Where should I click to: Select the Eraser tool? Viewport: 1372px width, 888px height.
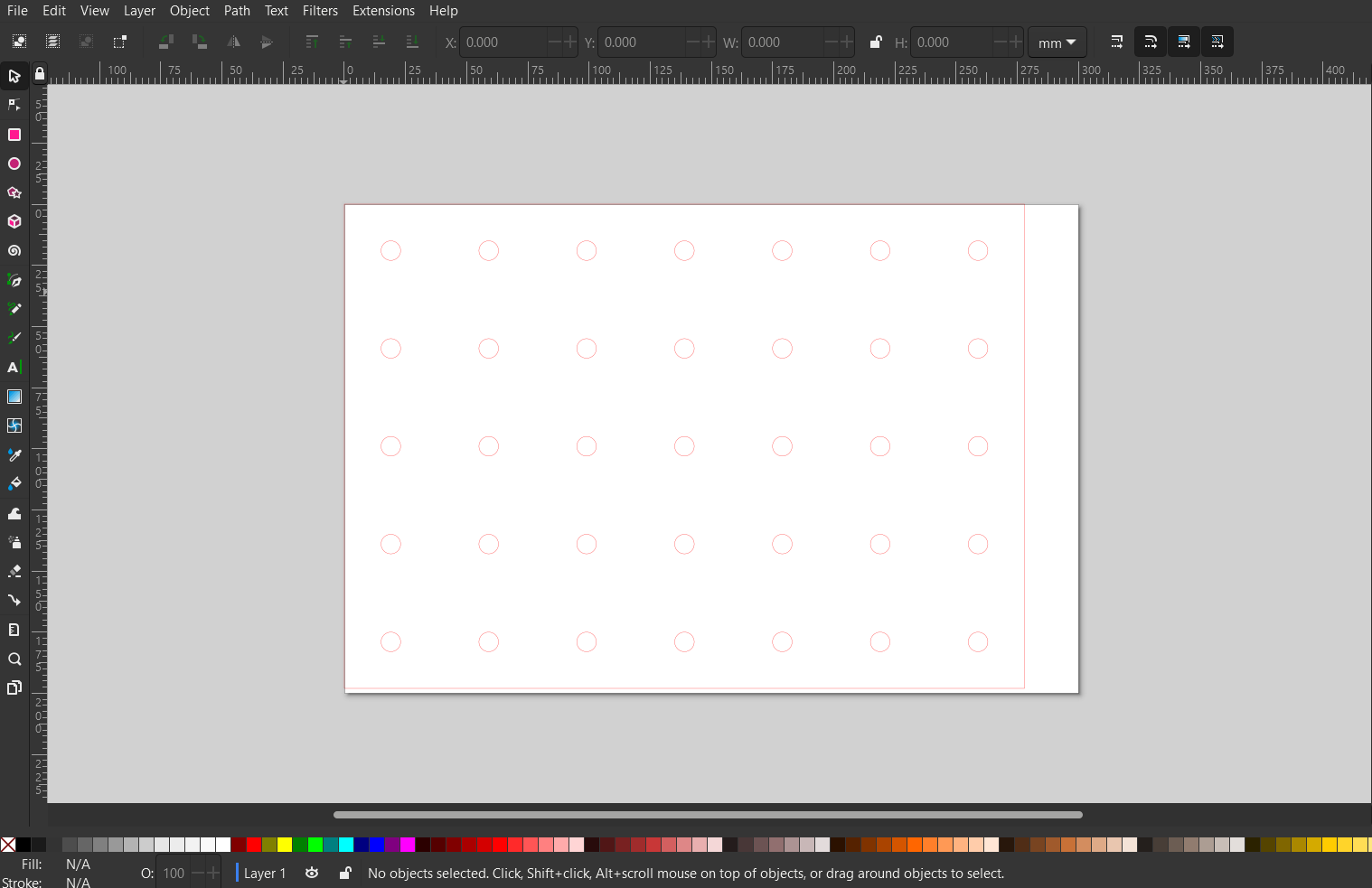click(x=14, y=571)
